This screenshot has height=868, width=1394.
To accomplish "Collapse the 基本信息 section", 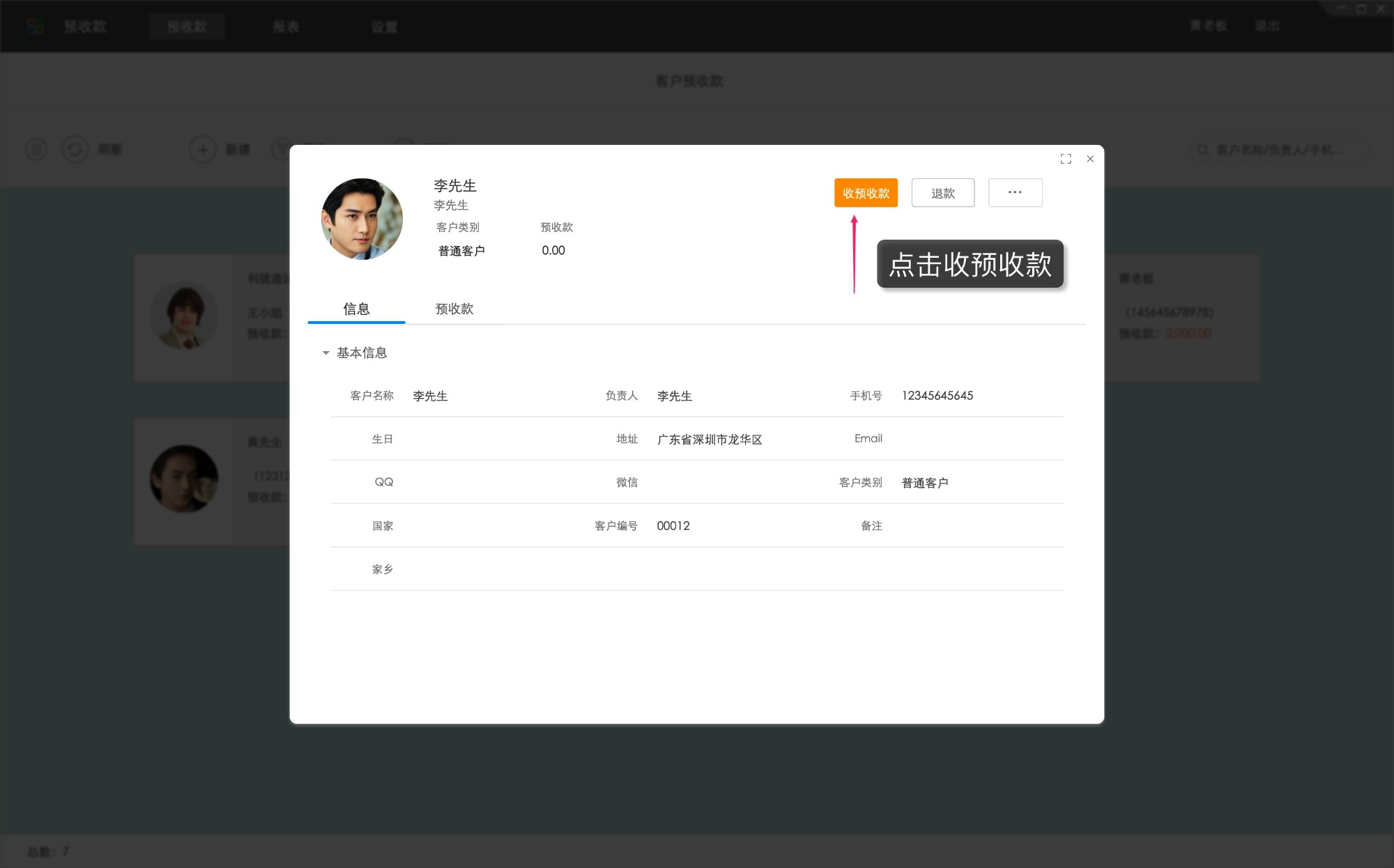I will coord(325,353).
